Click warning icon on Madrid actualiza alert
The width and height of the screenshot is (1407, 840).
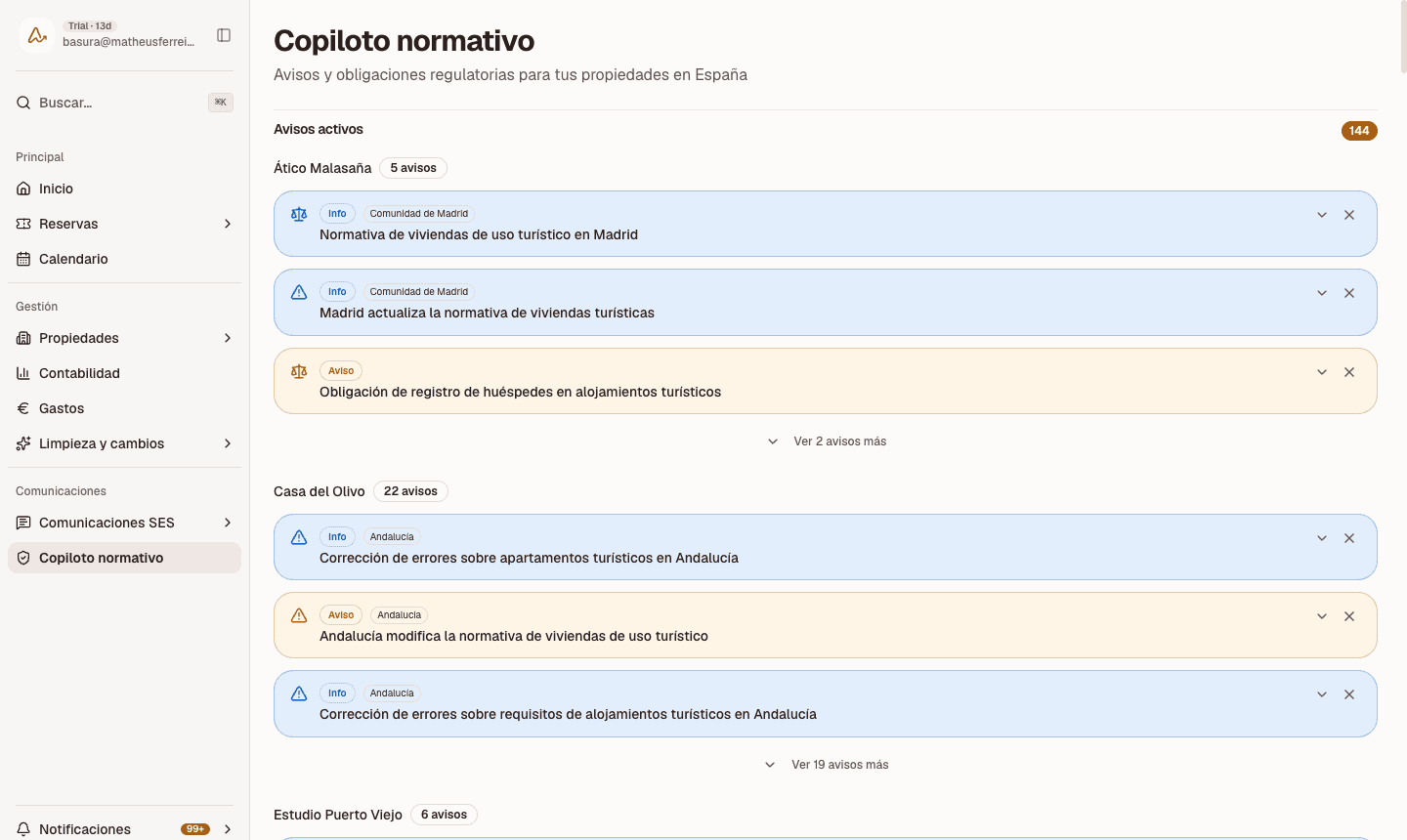299,292
